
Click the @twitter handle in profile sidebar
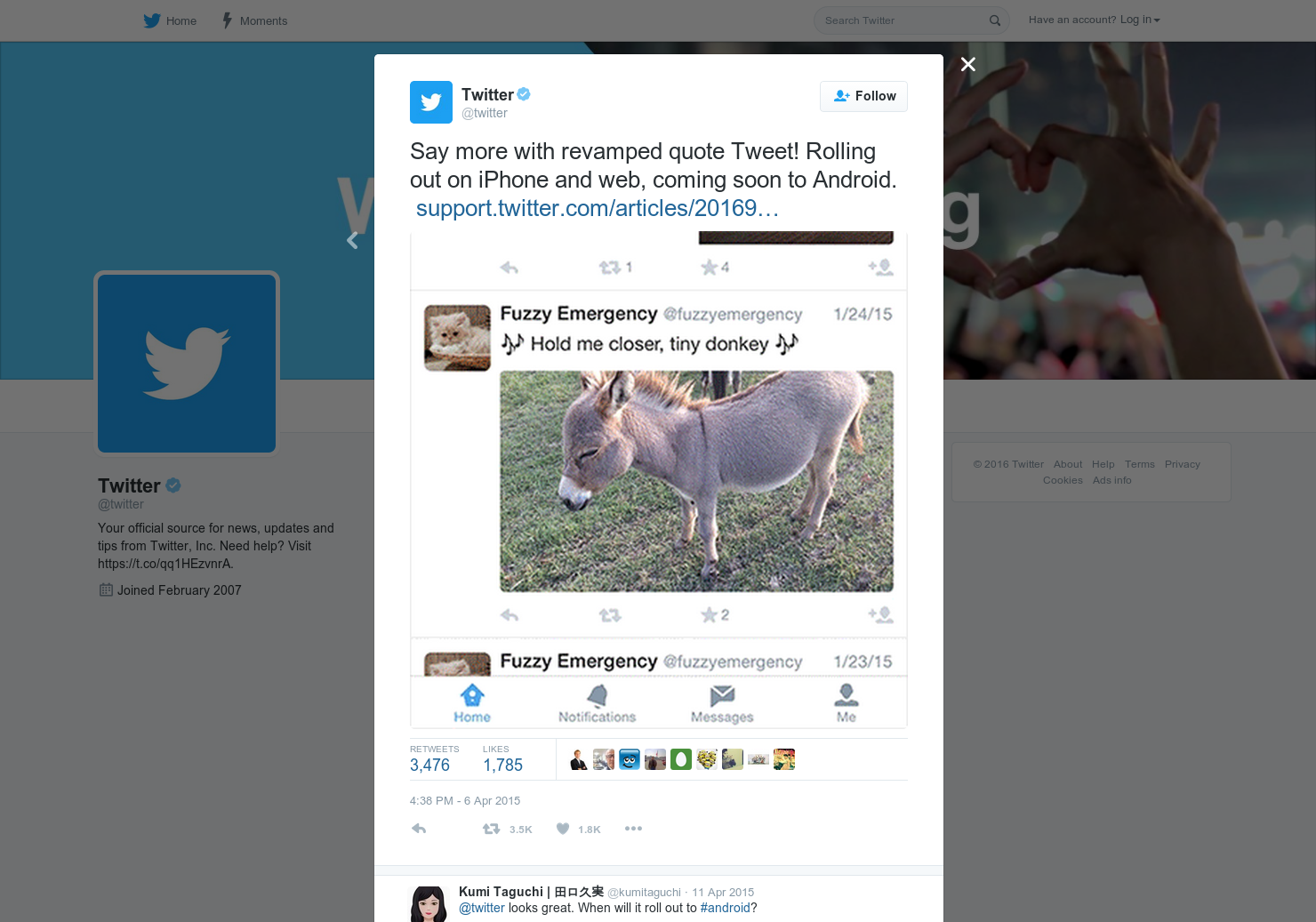(x=121, y=504)
